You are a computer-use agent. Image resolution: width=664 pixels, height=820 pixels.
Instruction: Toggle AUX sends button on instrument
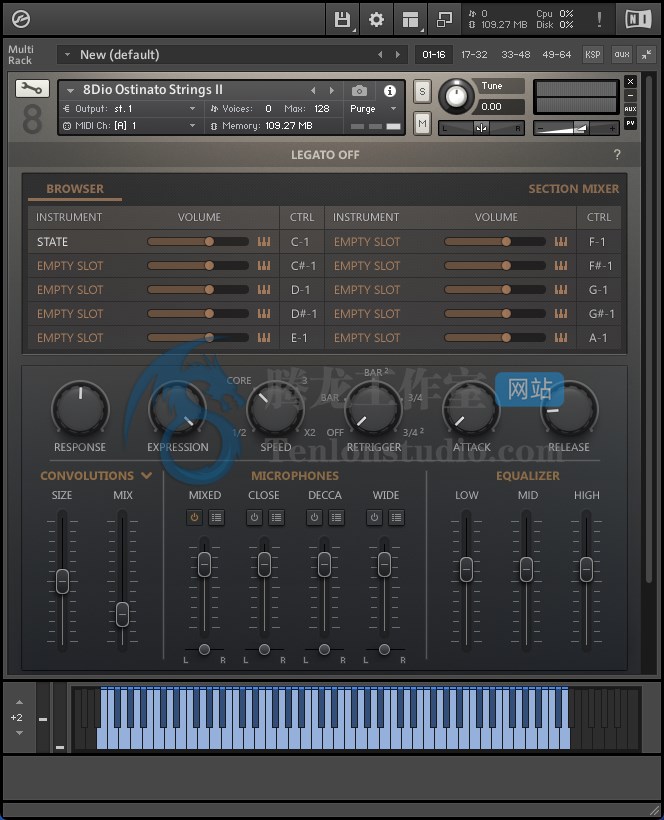pos(631,109)
